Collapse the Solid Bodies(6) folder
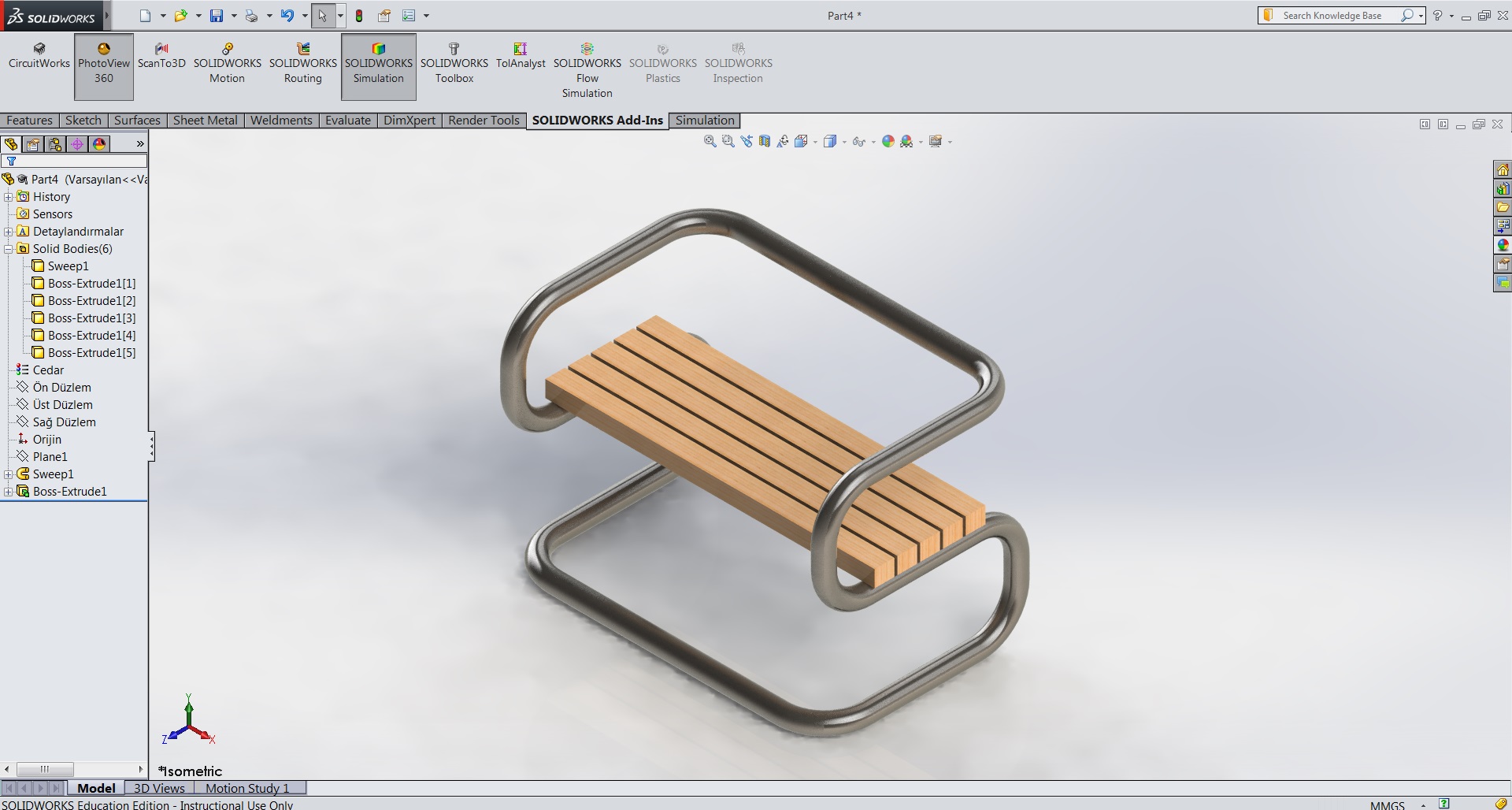The width and height of the screenshot is (1512, 810). 9,249
